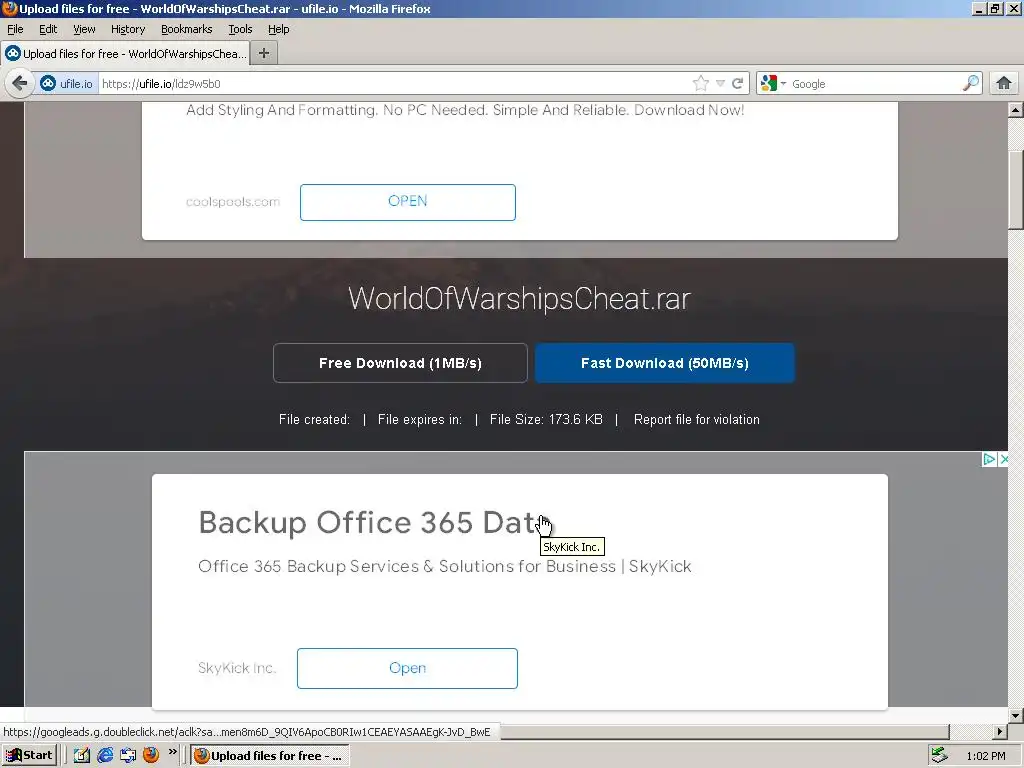Image resolution: width=1024 pixels, height=768 pixels.
Task: Open the Windows Start menu
Action: click(29, 756)
